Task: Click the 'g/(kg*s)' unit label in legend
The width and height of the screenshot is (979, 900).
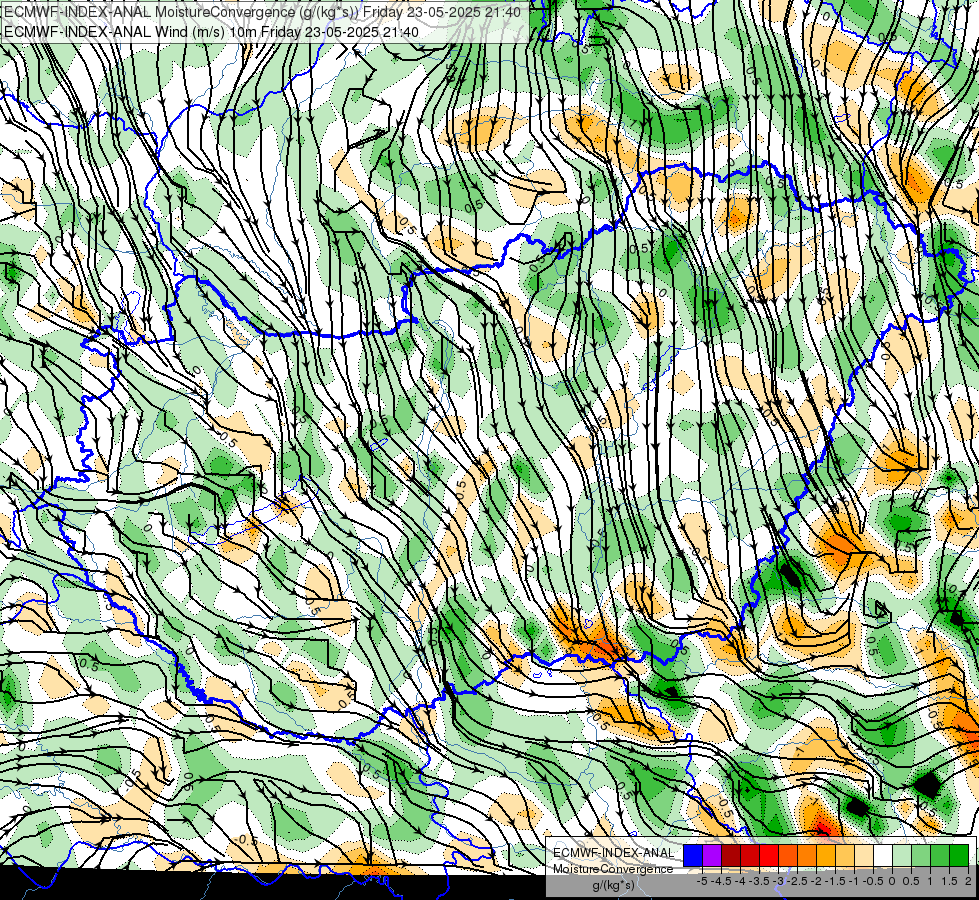Action: pos(613,886)
